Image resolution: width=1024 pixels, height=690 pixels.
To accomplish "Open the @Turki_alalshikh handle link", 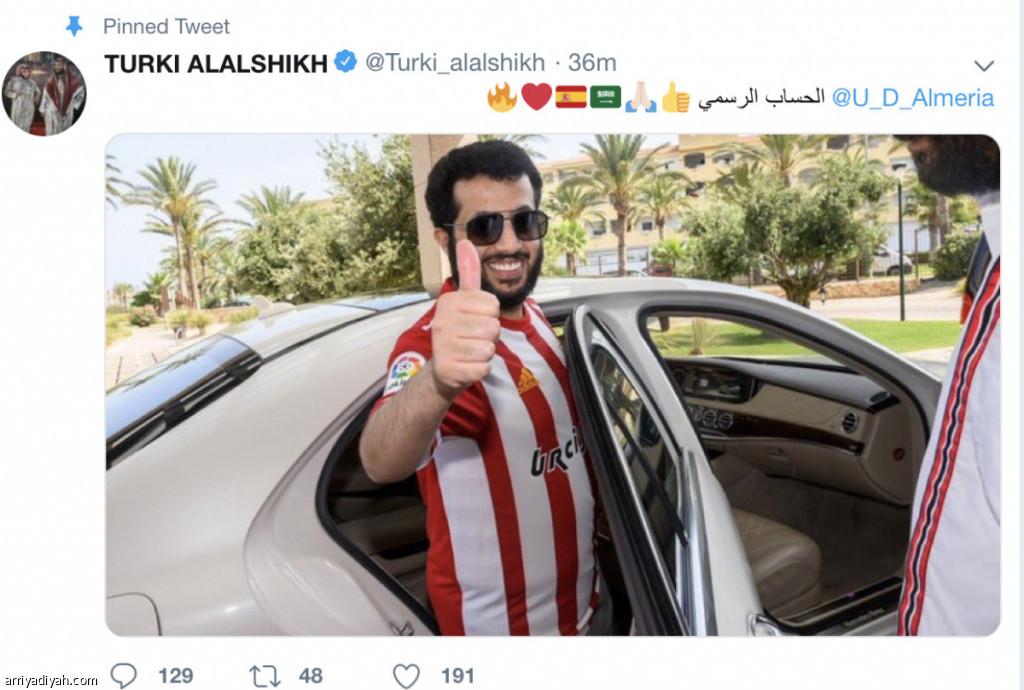I will click(x=455, y=63).
